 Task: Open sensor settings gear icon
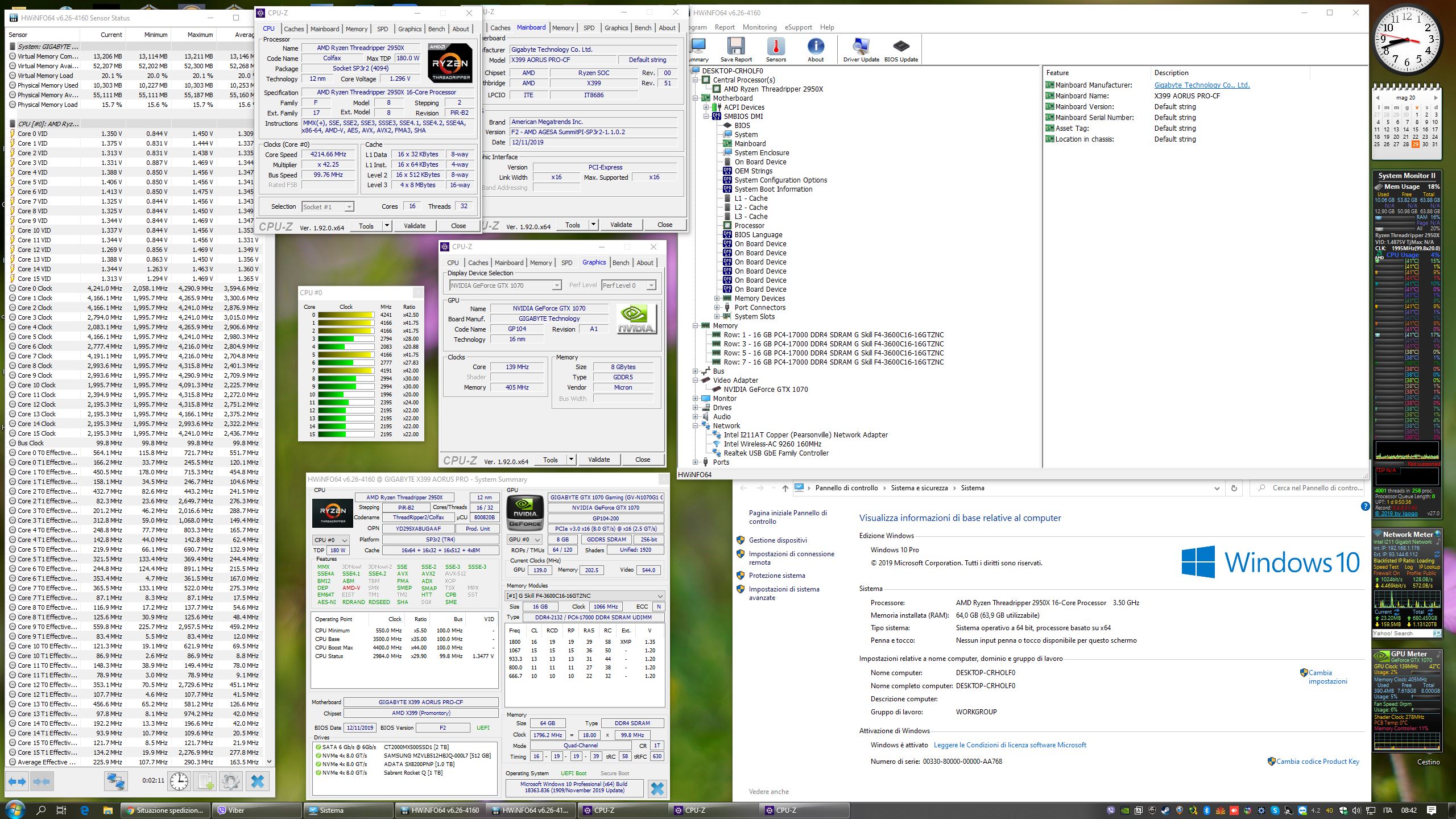(x=231, y=781)
